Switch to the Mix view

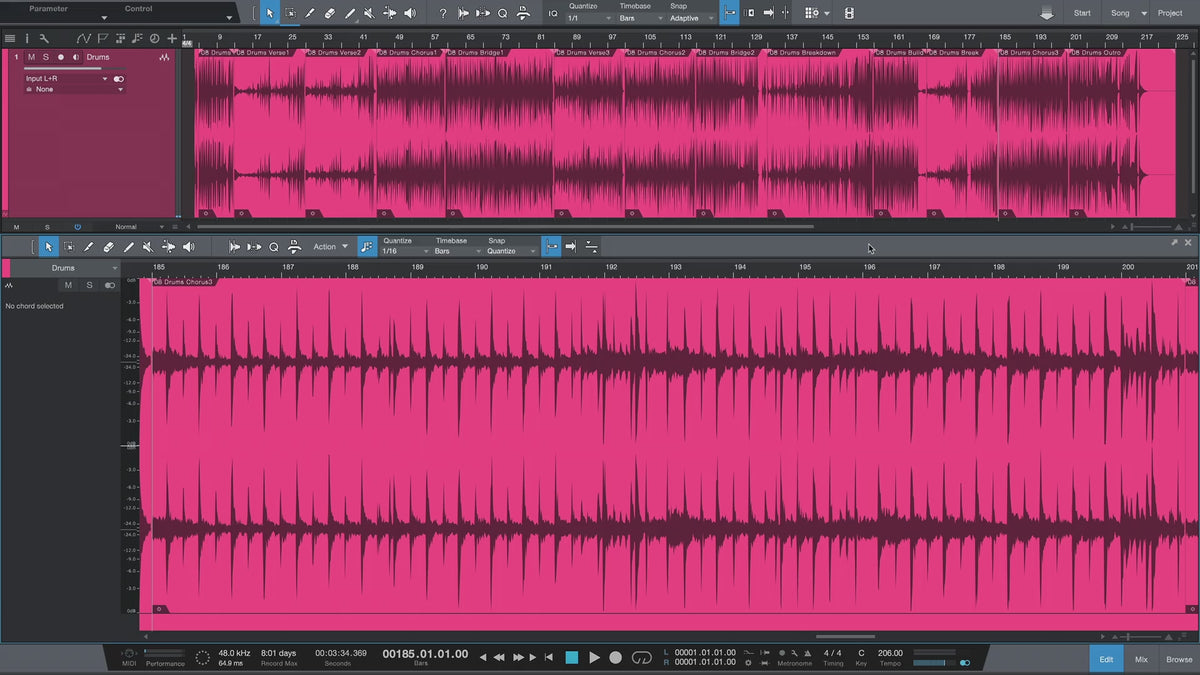coord(1141,659)
